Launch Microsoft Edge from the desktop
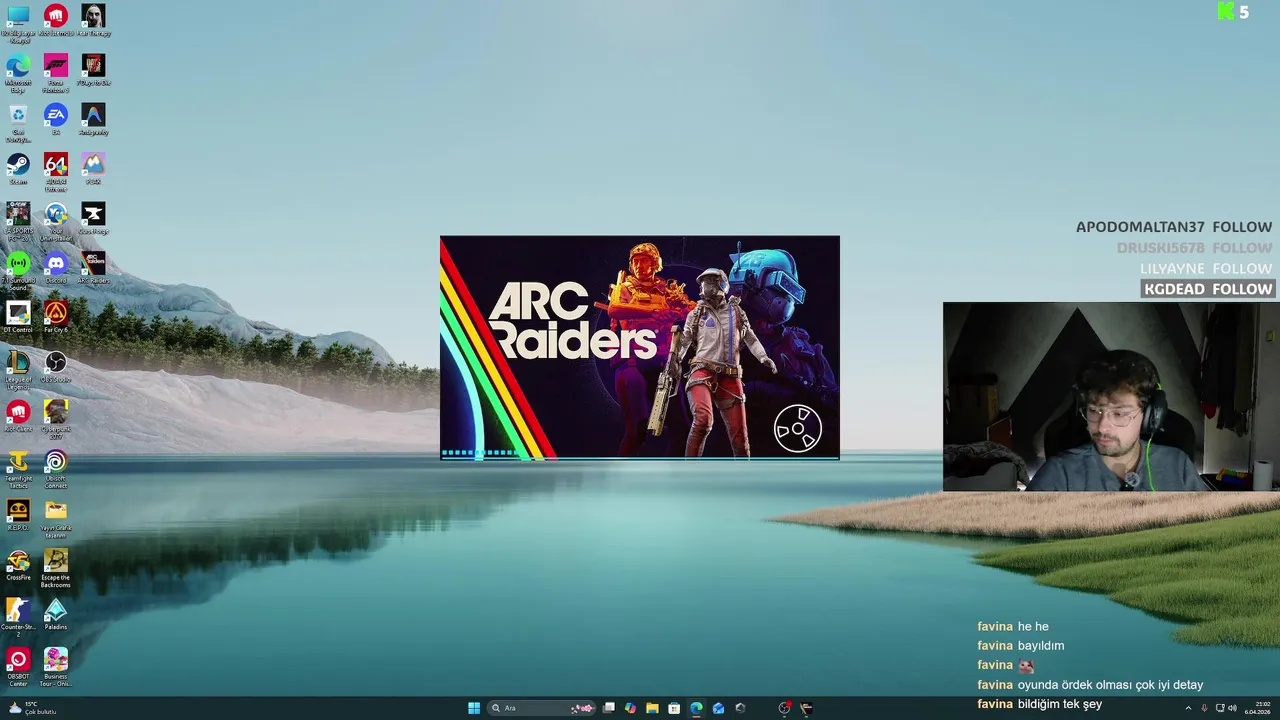 tap(18, 74)
